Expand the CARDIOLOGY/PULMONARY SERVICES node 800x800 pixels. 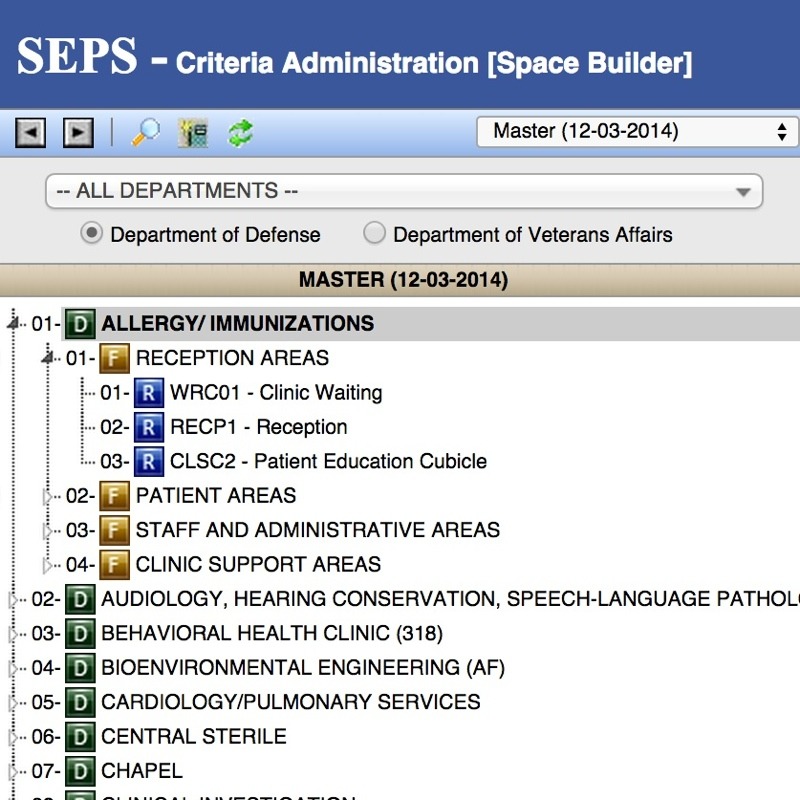pyautogui.click(x=13, y=703)
